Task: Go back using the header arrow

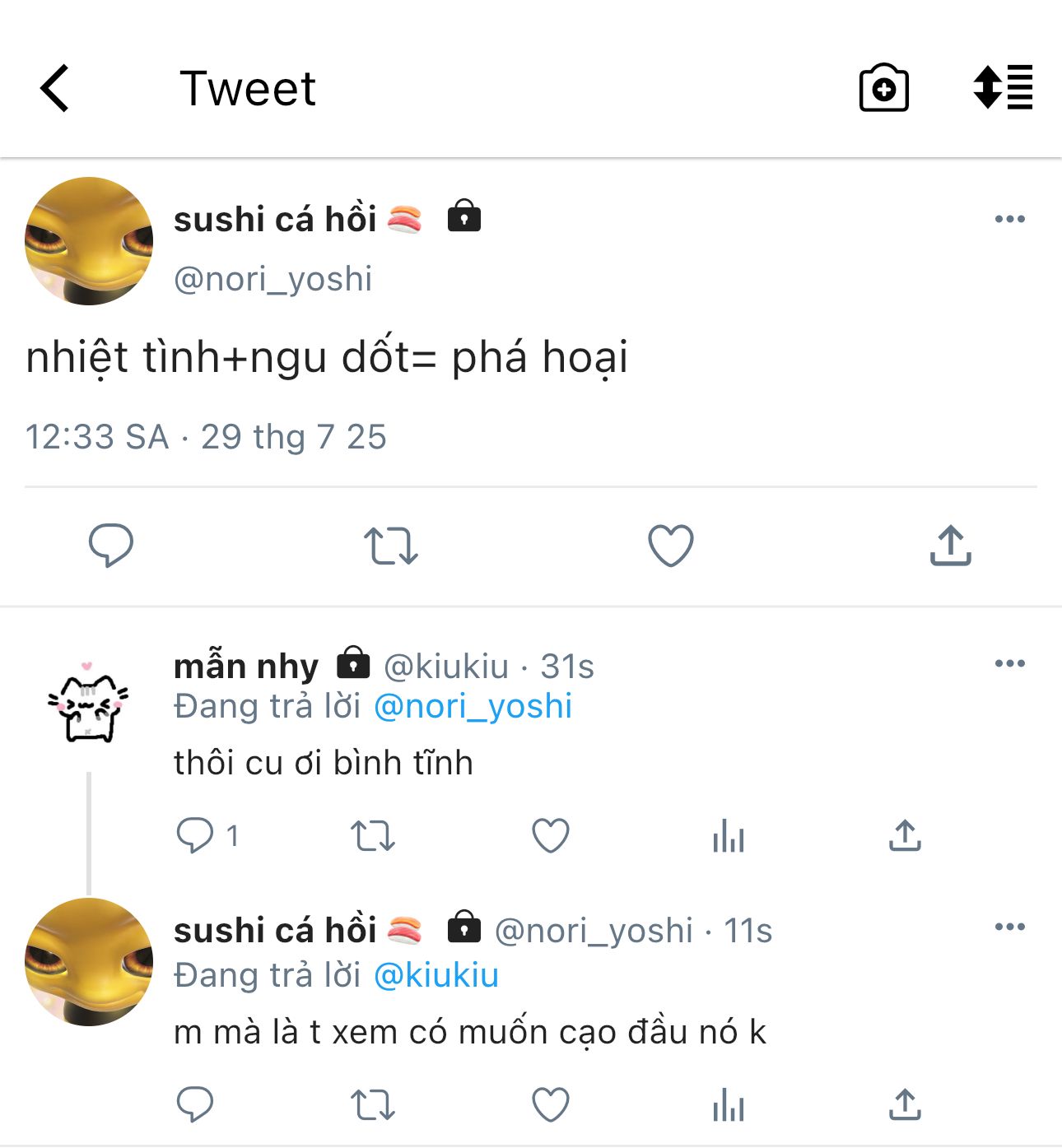Action: point(55,88)
